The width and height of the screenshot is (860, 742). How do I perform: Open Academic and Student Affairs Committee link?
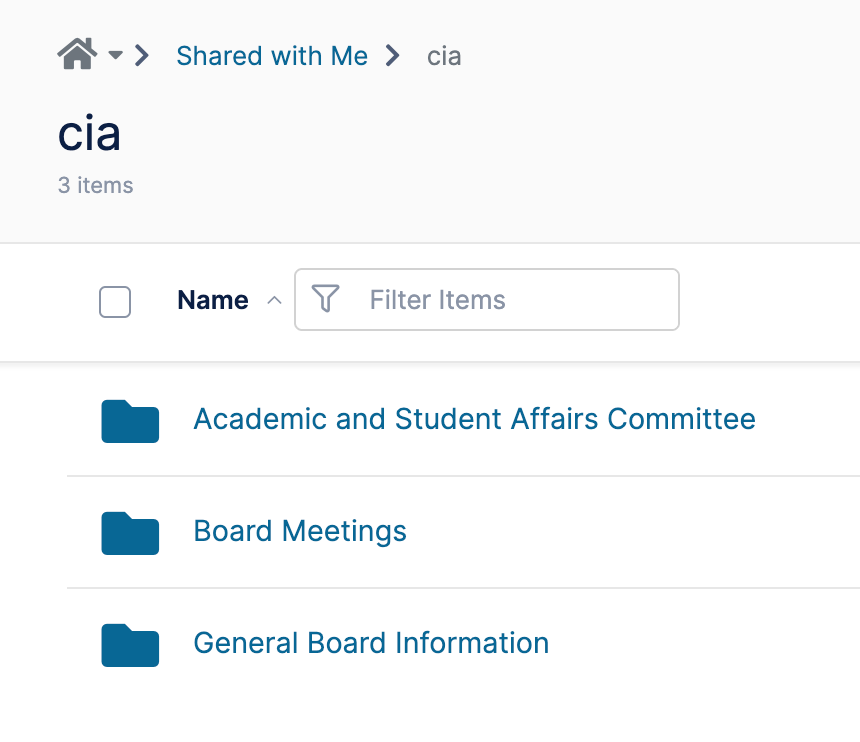474,419
